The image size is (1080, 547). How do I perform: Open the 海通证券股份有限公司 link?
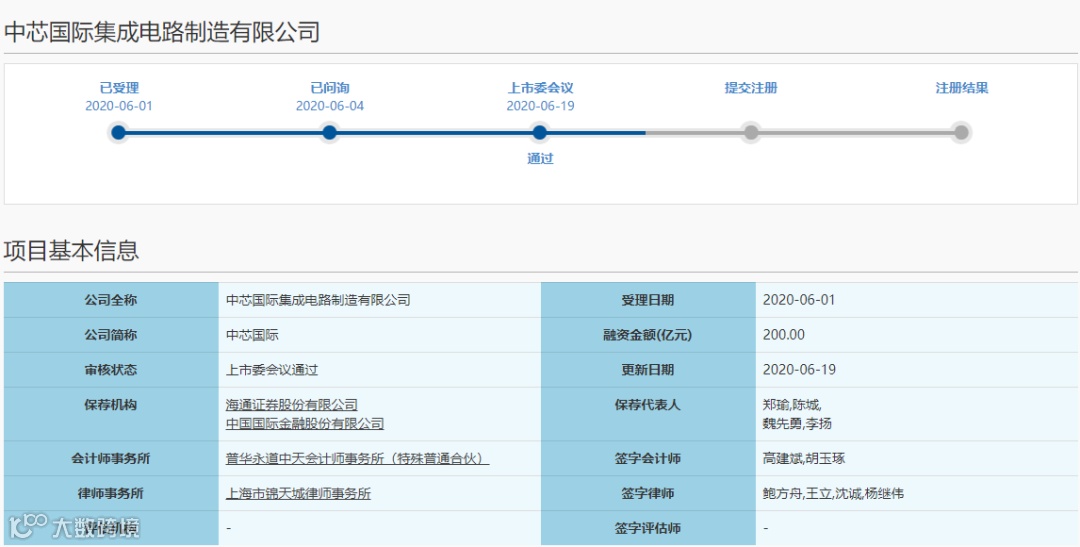point(291,405)
